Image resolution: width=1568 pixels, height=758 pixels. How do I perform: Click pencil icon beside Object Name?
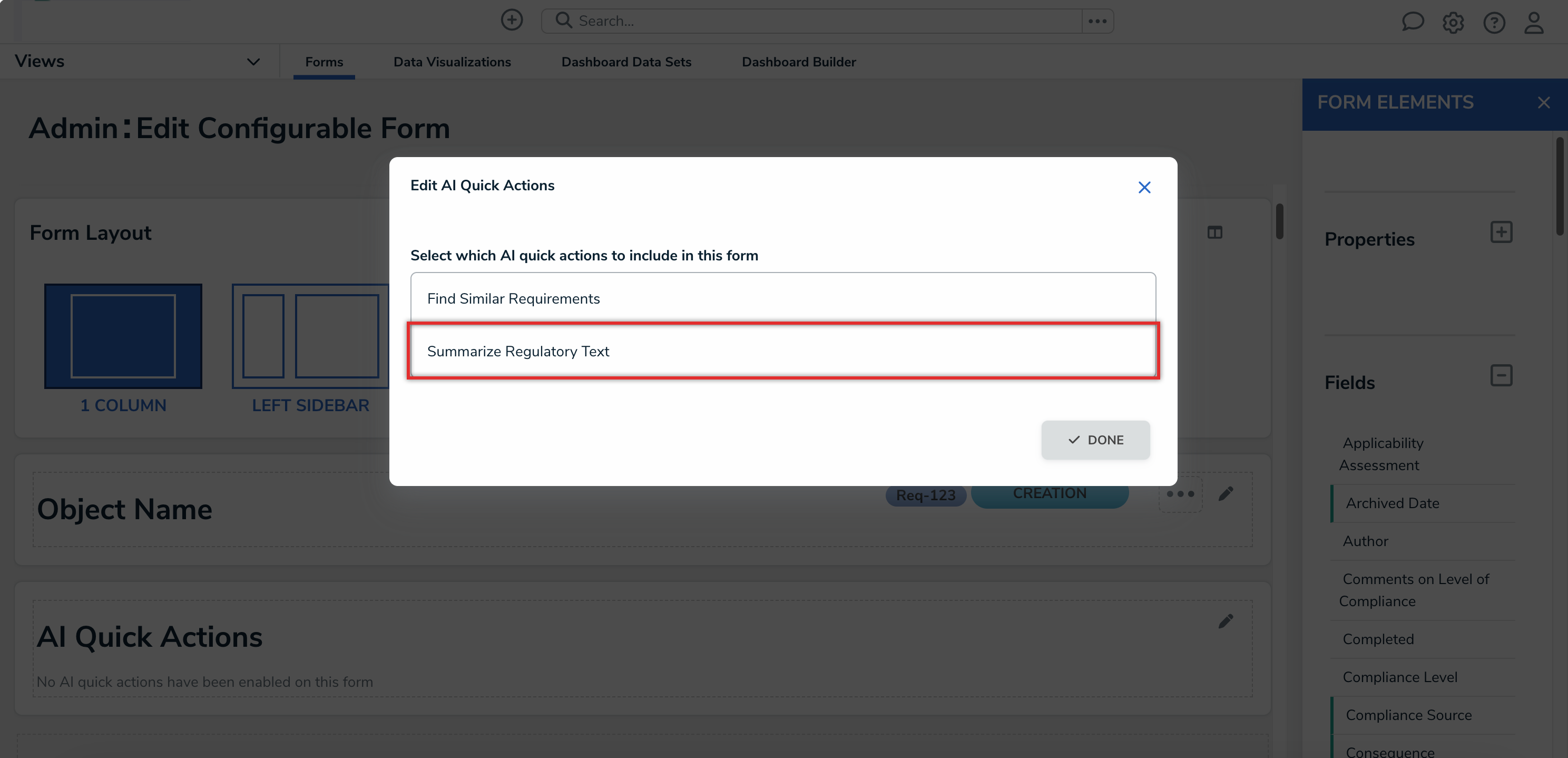coord(1226,494)
